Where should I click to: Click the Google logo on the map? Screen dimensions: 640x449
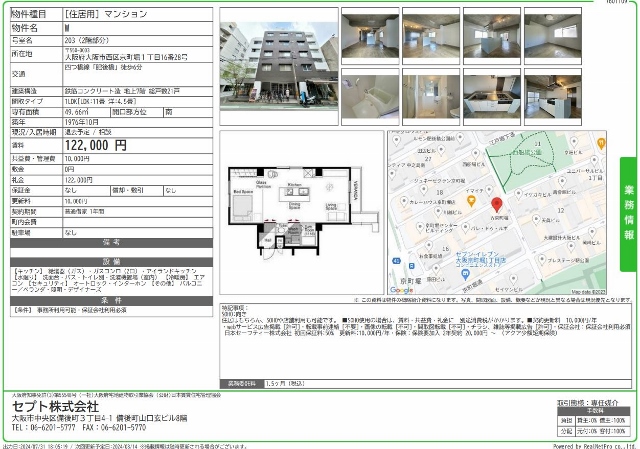point(401,290)
